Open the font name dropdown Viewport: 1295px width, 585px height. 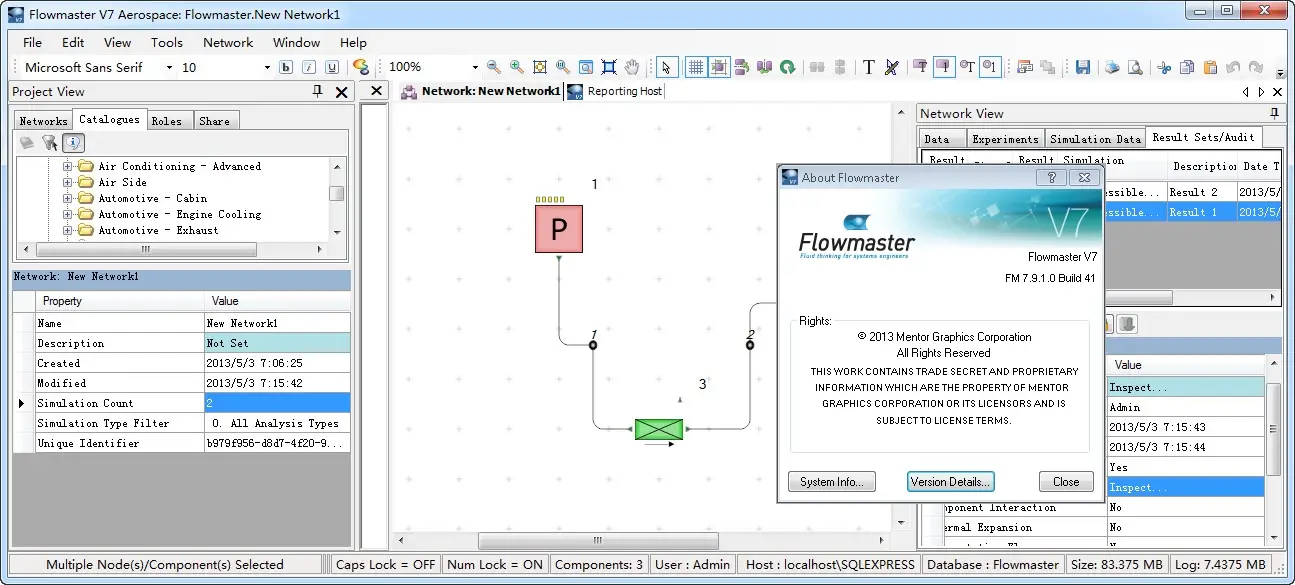pos(168,67)
